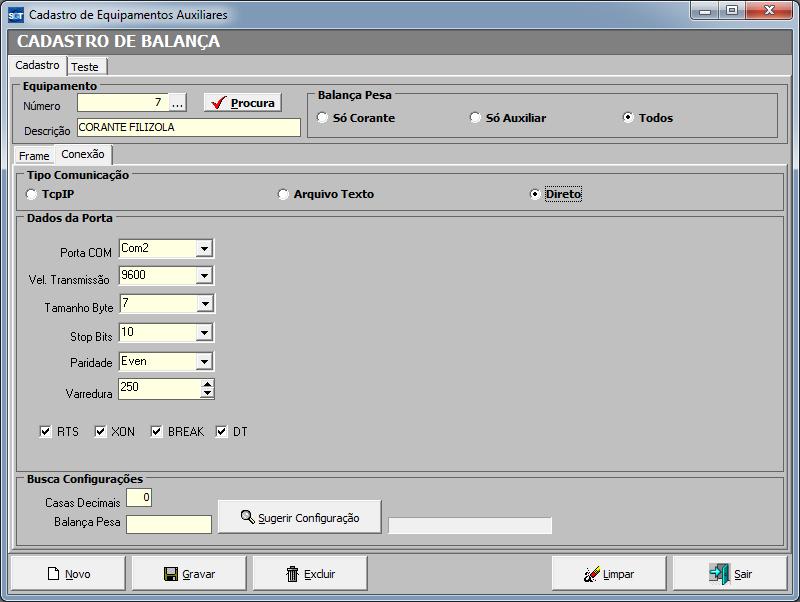Click Excluir with the trash can icon
Image resolution: width=800 pixels, height=602 pixels.
(311, 574)
